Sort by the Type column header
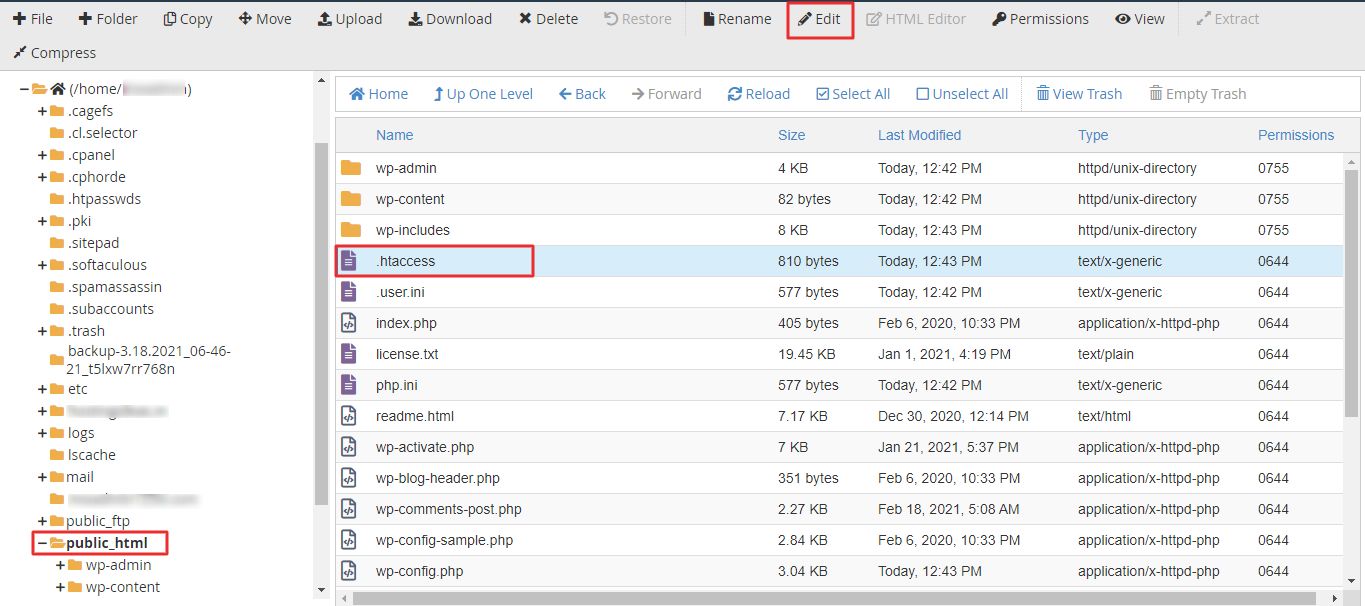 click(1093, 135)
